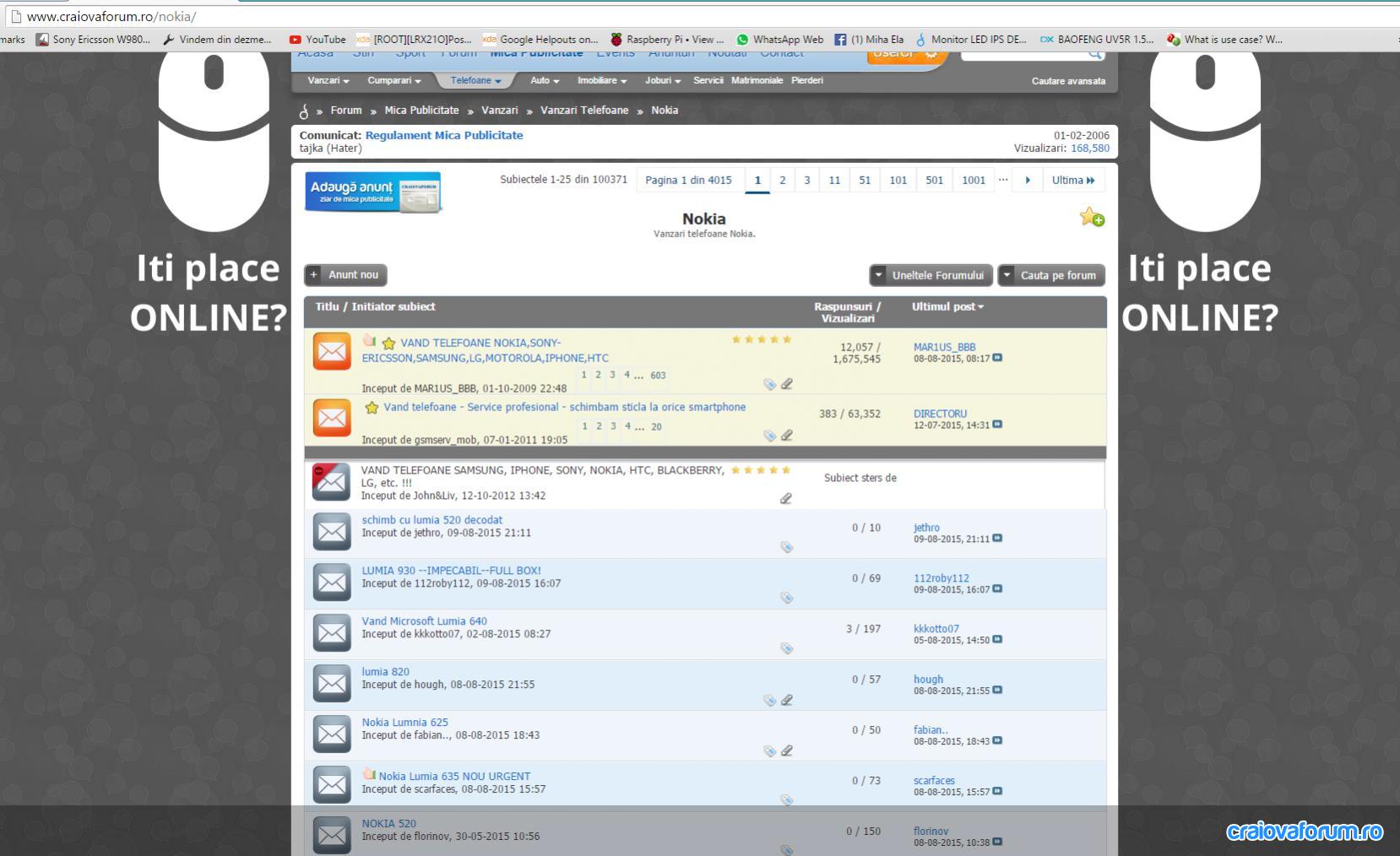This screenshot has height=856, width=1400.
Task: Click the forum home icon in breadcrumb
Action: 304,111
